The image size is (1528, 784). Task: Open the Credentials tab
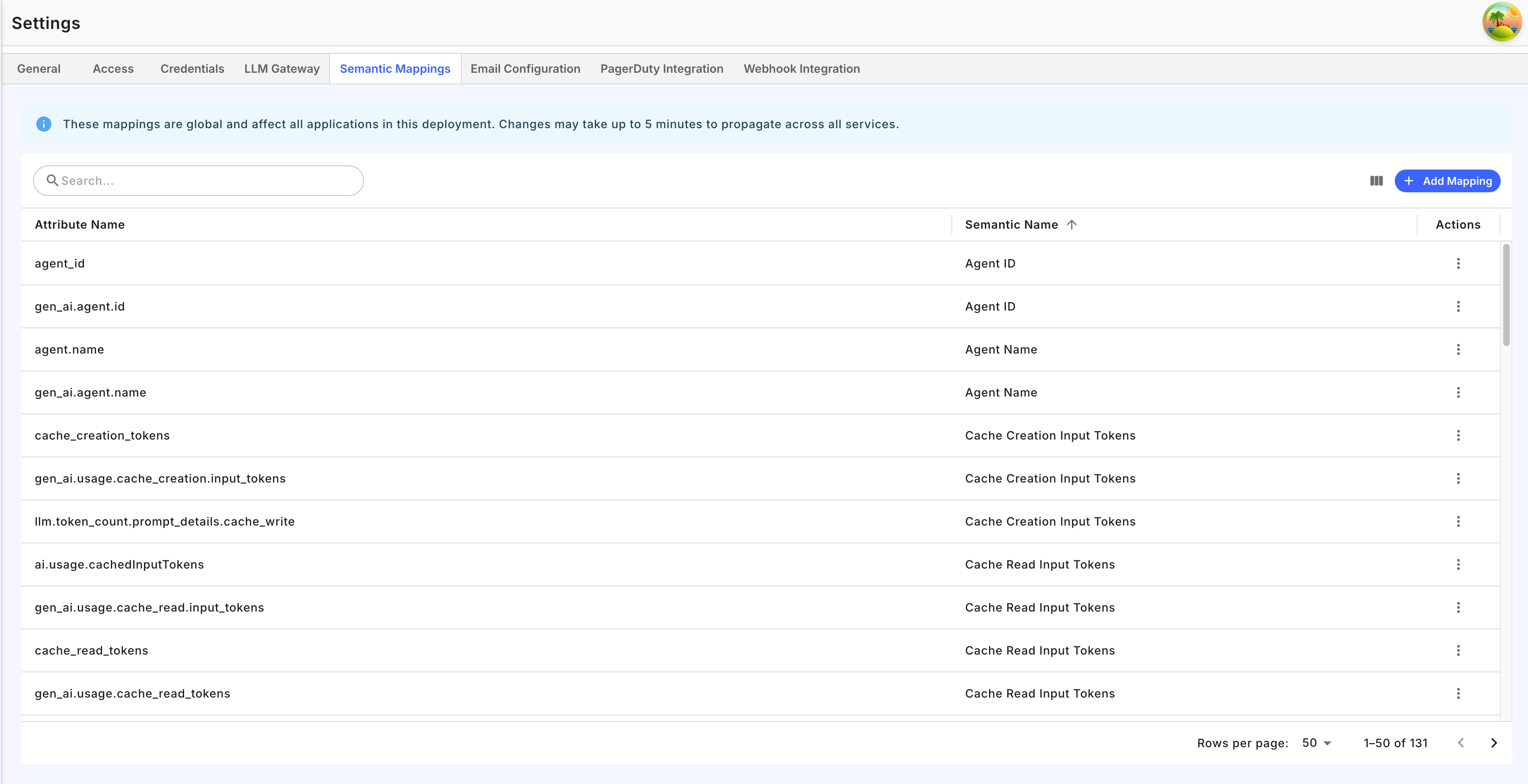(192, 69)
